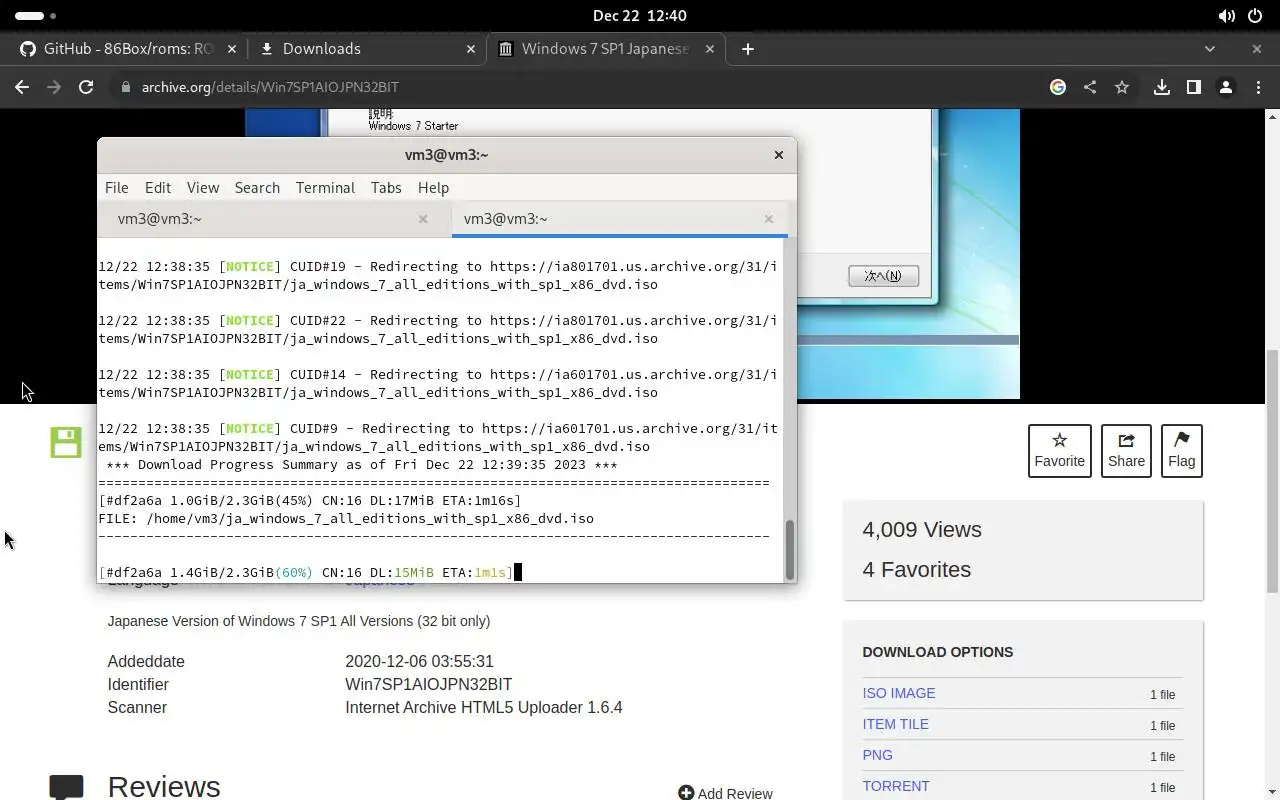Open terminal Help menu
This screenshot has height=800, width=1280.
coord(433,188)
